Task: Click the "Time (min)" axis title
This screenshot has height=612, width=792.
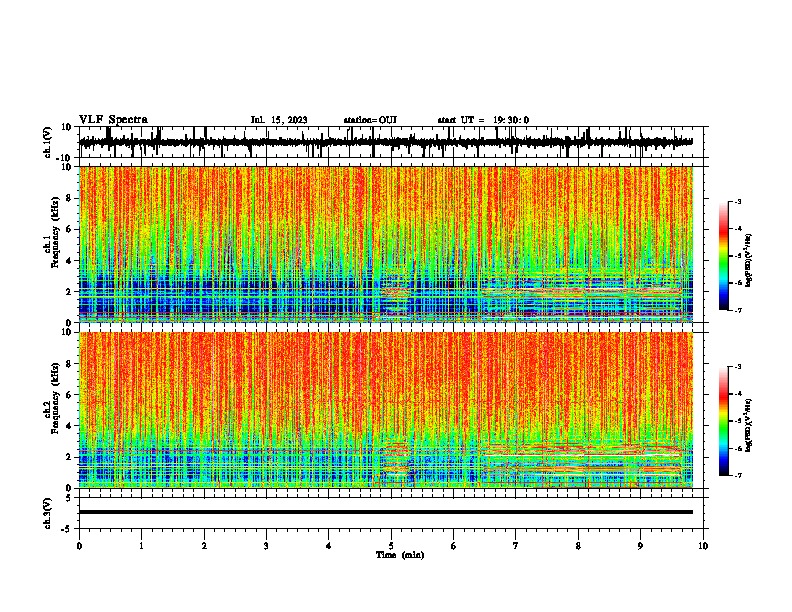Action: [x=400, y=555]
